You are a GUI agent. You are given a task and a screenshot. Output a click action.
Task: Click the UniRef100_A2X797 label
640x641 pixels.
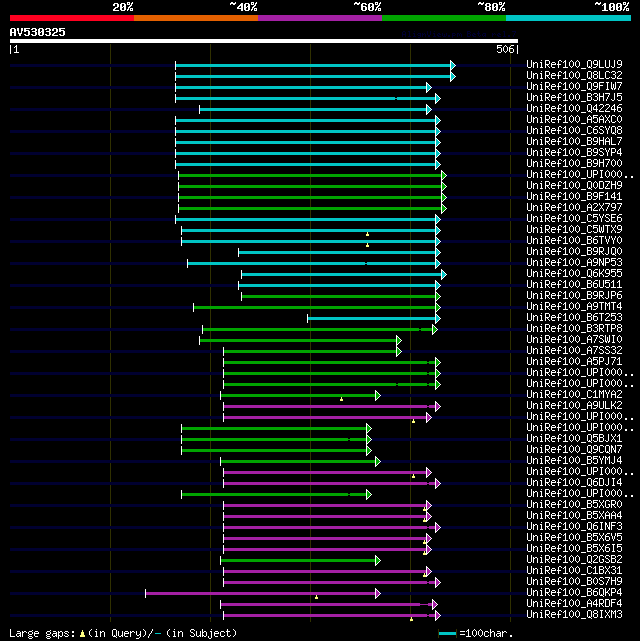pyautogui.click(x=574, y=207)
